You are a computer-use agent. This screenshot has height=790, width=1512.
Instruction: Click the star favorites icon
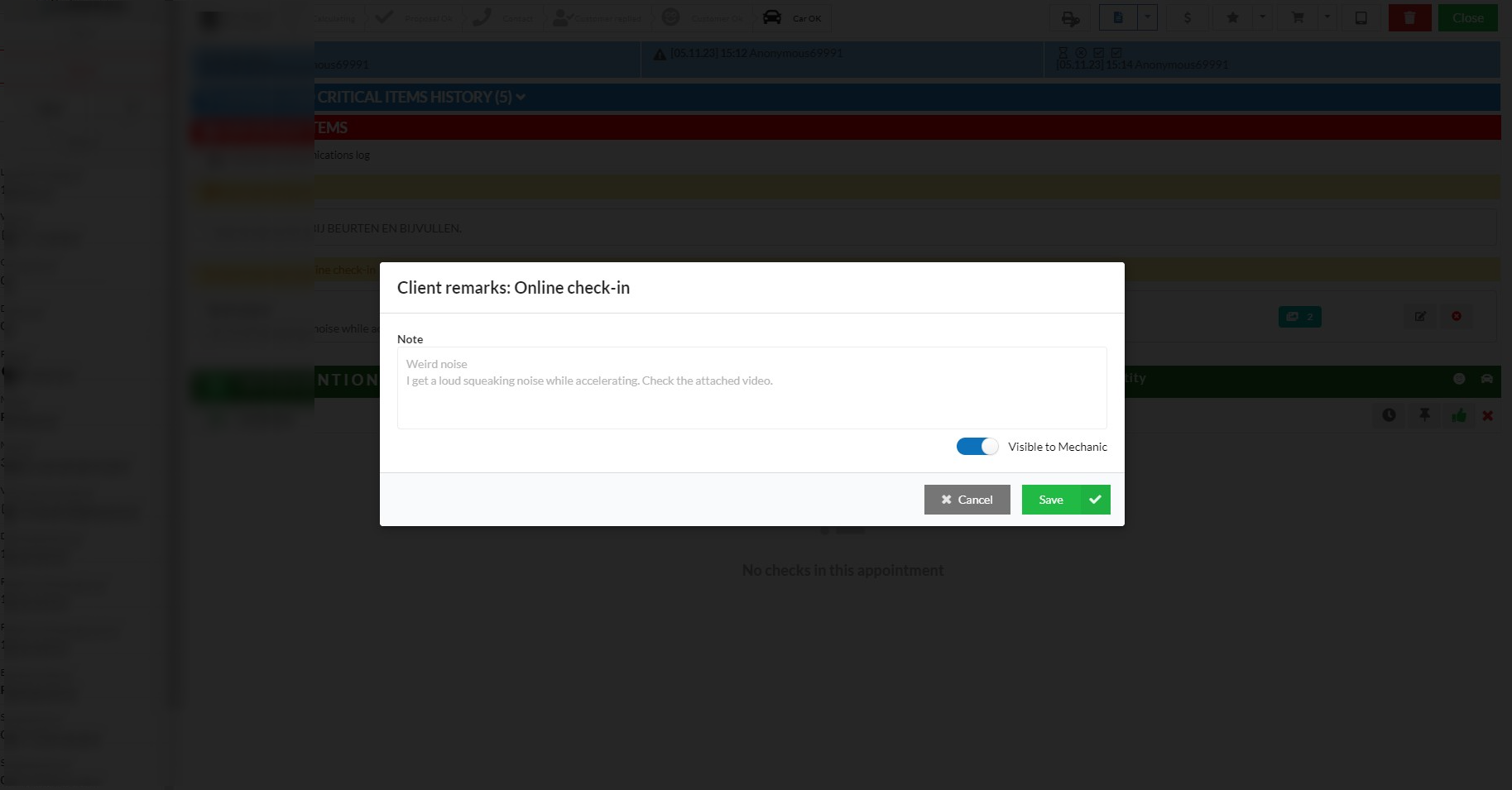pyautogui.click(x=1232, y=17)
